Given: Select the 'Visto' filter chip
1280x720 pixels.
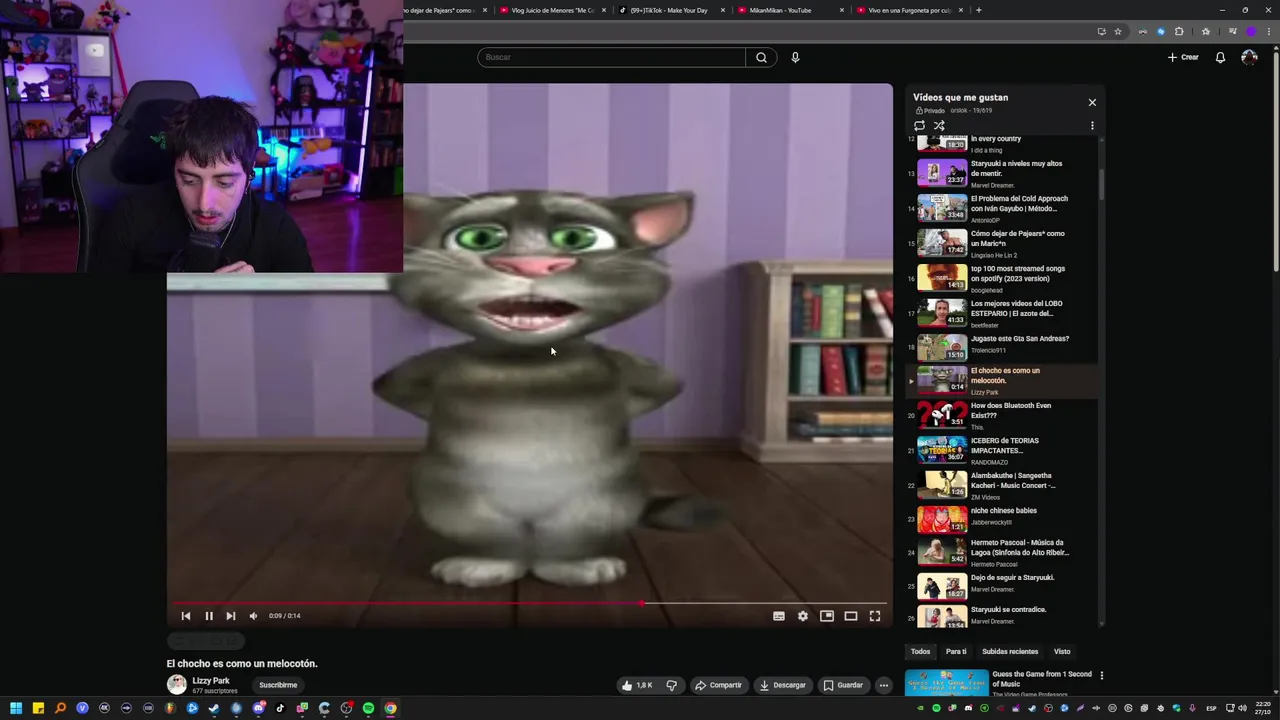Looking at the screenshot, I should pyautogui.click(x=1062, y=651).
